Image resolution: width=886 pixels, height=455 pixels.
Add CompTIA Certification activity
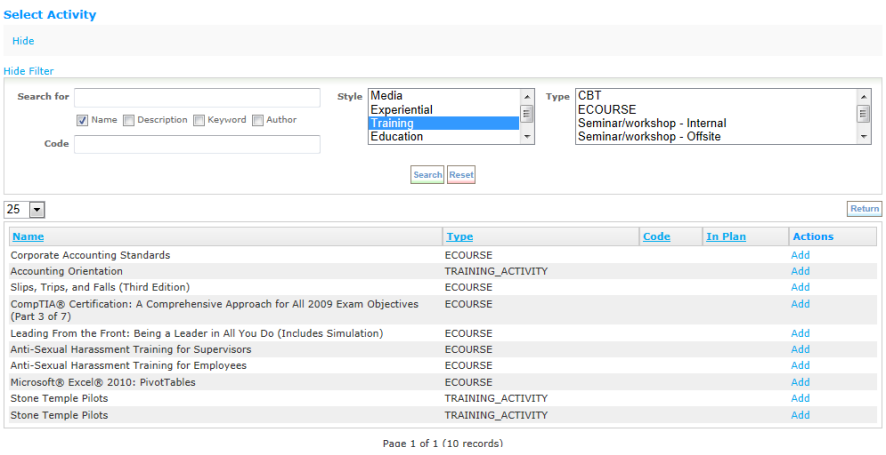tap(800, 304)
